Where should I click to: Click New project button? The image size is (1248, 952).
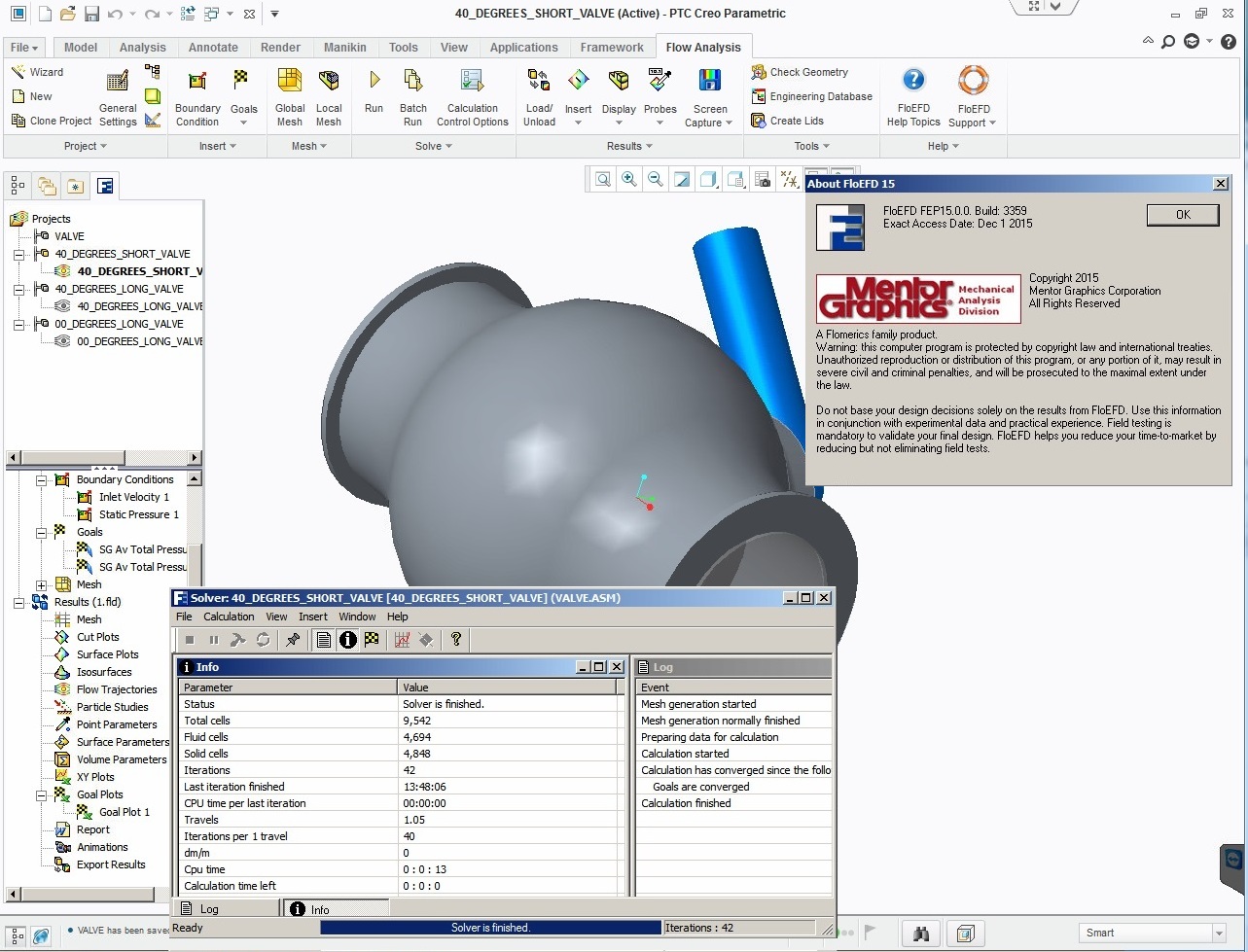(x=32, y=96)
